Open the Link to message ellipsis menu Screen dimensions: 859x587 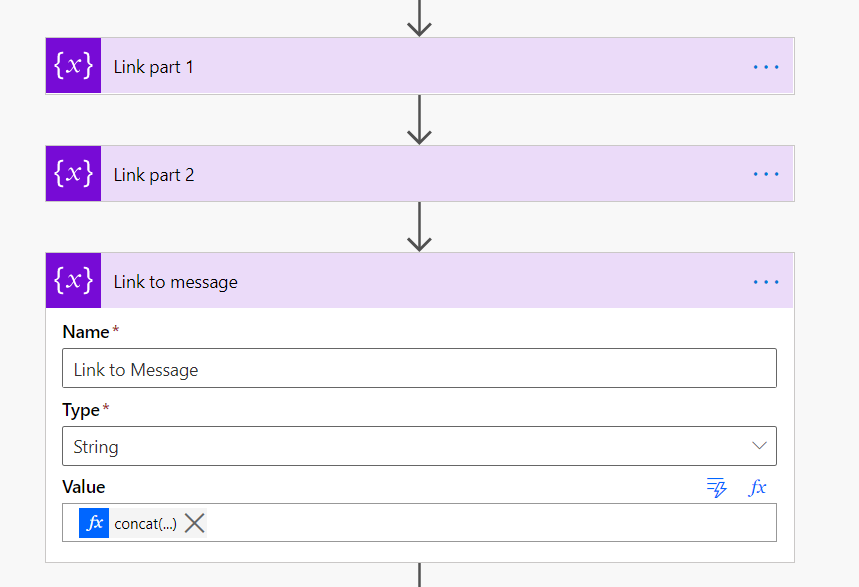(765, 282)
